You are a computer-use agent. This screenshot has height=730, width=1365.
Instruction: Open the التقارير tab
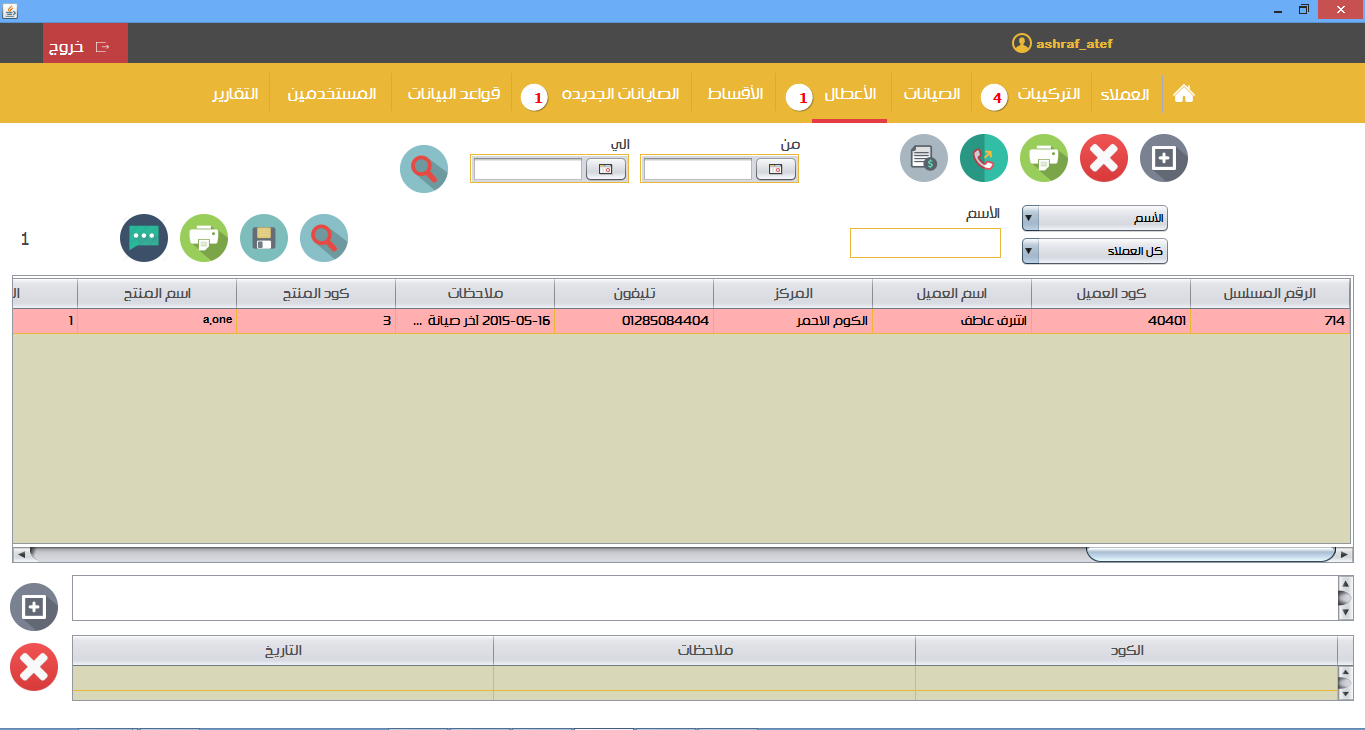[235, 94]
